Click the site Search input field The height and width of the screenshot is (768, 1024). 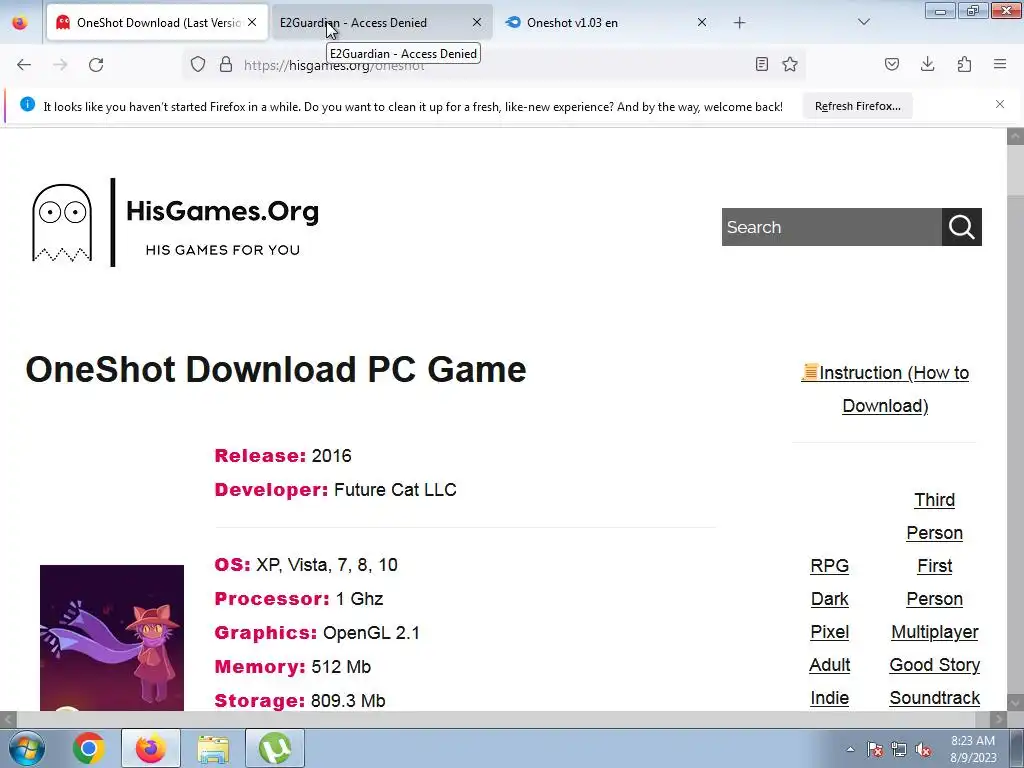(x=831, y=227)
